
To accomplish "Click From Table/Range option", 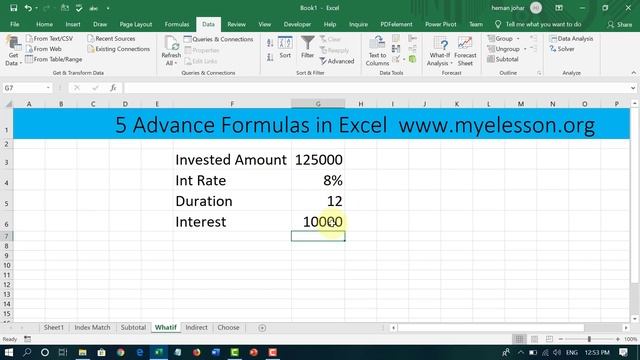I will pos(53,59).
